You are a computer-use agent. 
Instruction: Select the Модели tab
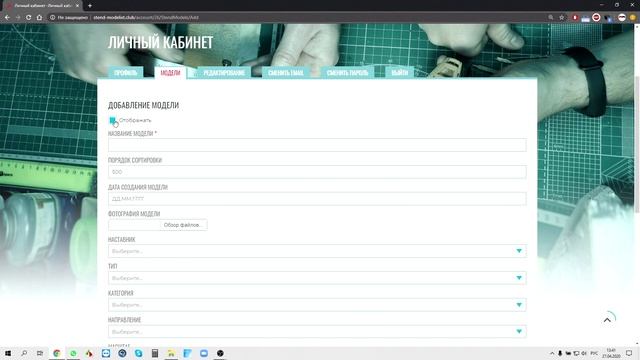point(170,73)
